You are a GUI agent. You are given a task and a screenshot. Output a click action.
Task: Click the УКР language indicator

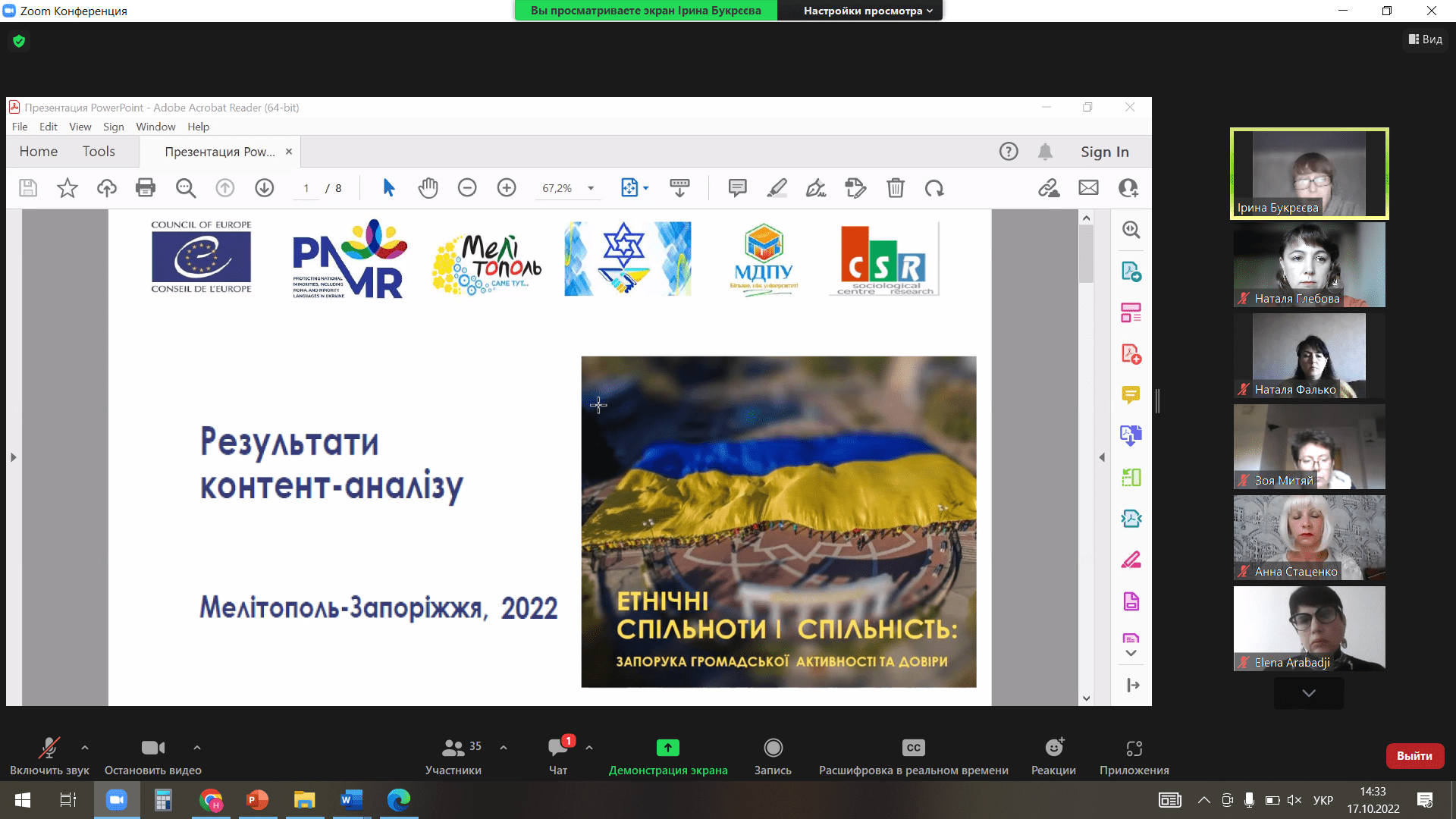tap(1323, 800)
